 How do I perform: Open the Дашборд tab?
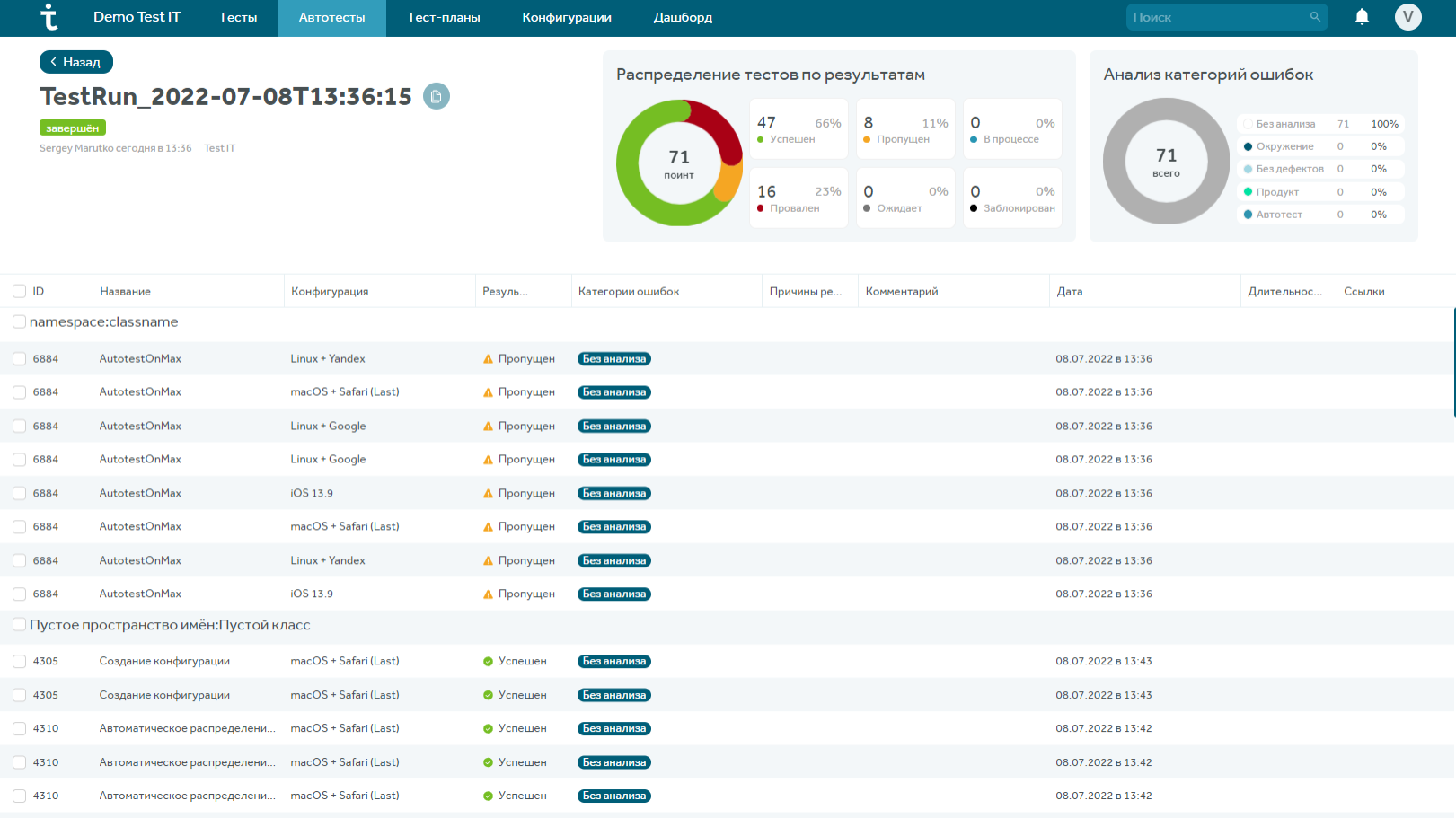pyautogui.click(x=683, y=18)
